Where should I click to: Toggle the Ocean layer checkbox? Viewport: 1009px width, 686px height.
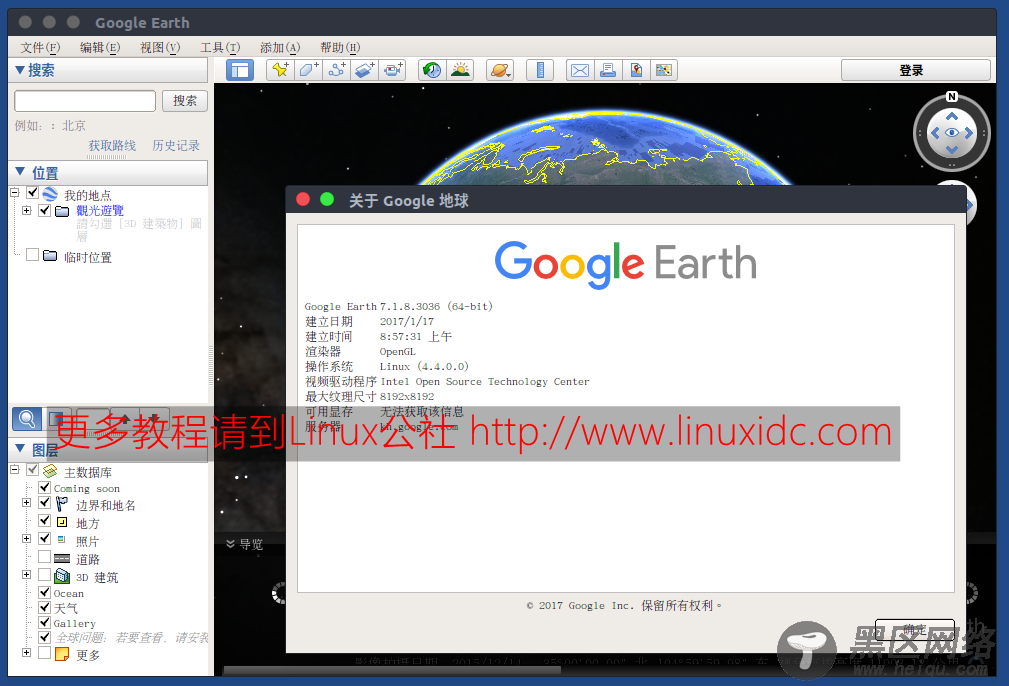(x=44, y=592)
